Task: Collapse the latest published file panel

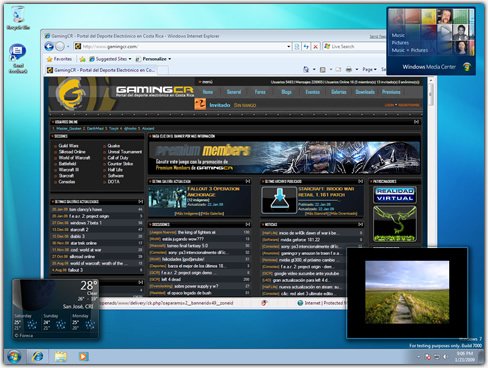Action: click(360, 181)
